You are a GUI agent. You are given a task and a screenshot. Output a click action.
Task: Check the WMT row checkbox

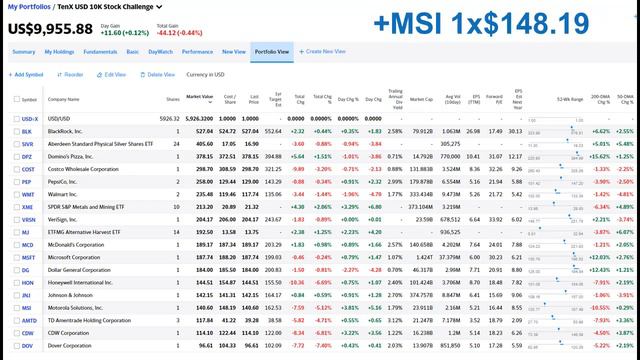coord(17,195)
